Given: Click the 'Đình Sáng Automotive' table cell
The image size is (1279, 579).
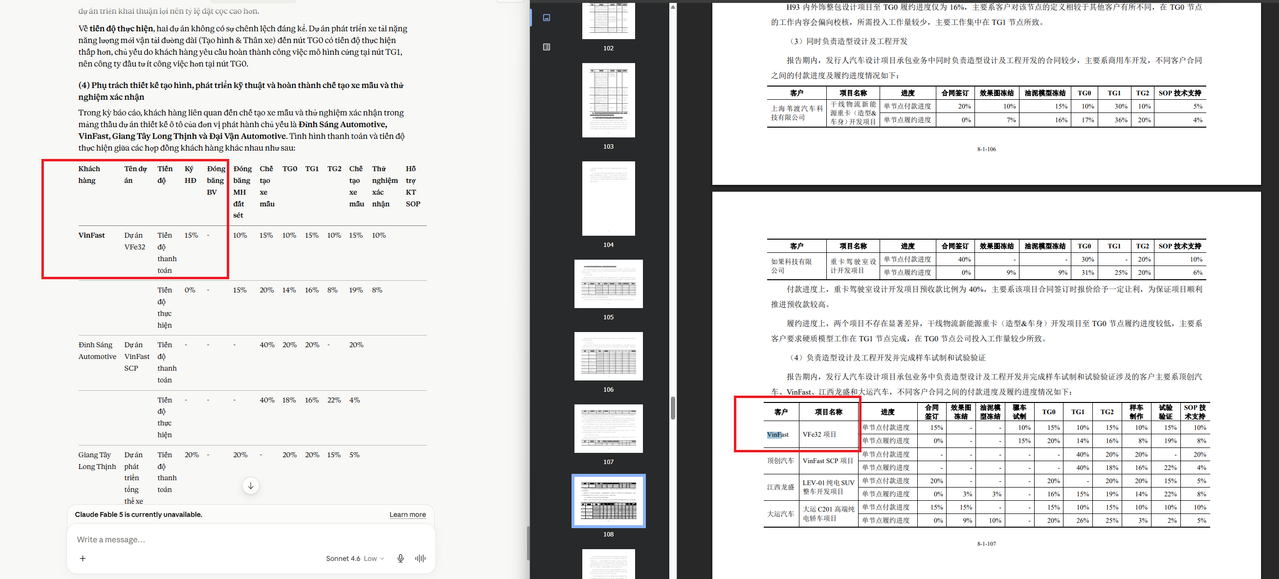Looking at the screenshot, I should [97, 350].
